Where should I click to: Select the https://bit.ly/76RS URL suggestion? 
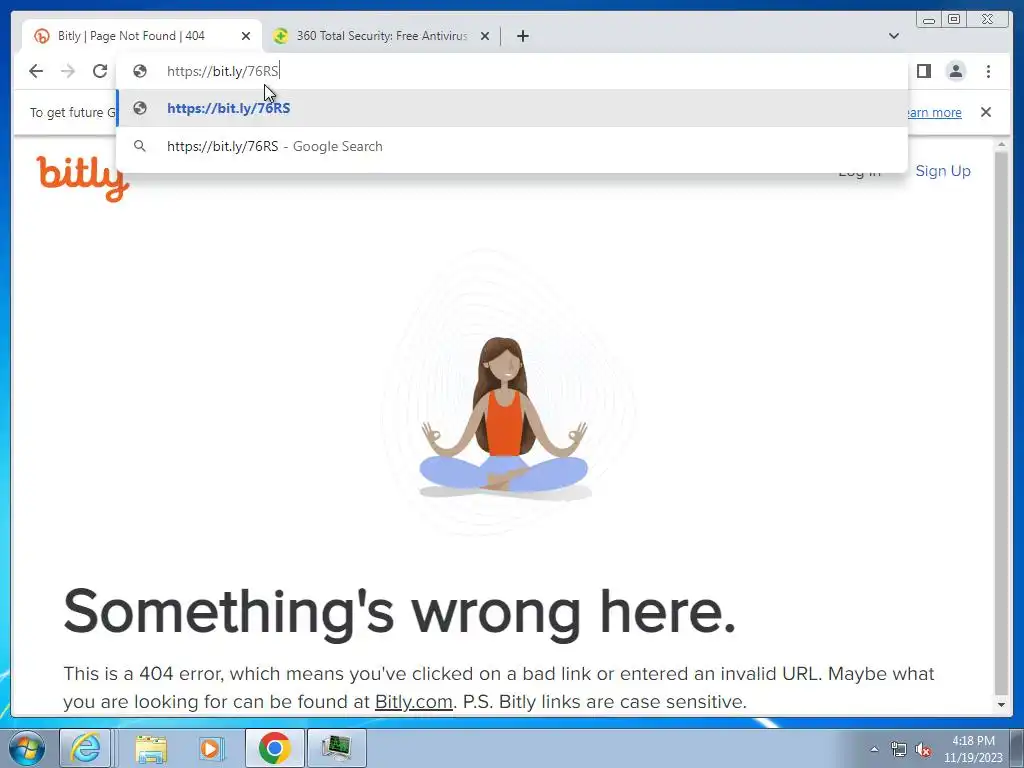512,108
